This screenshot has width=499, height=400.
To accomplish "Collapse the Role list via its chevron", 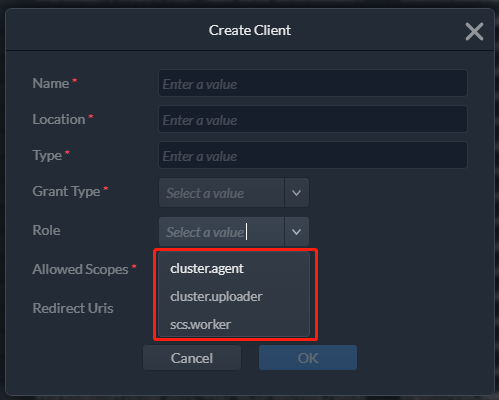I will pos(296,232).
